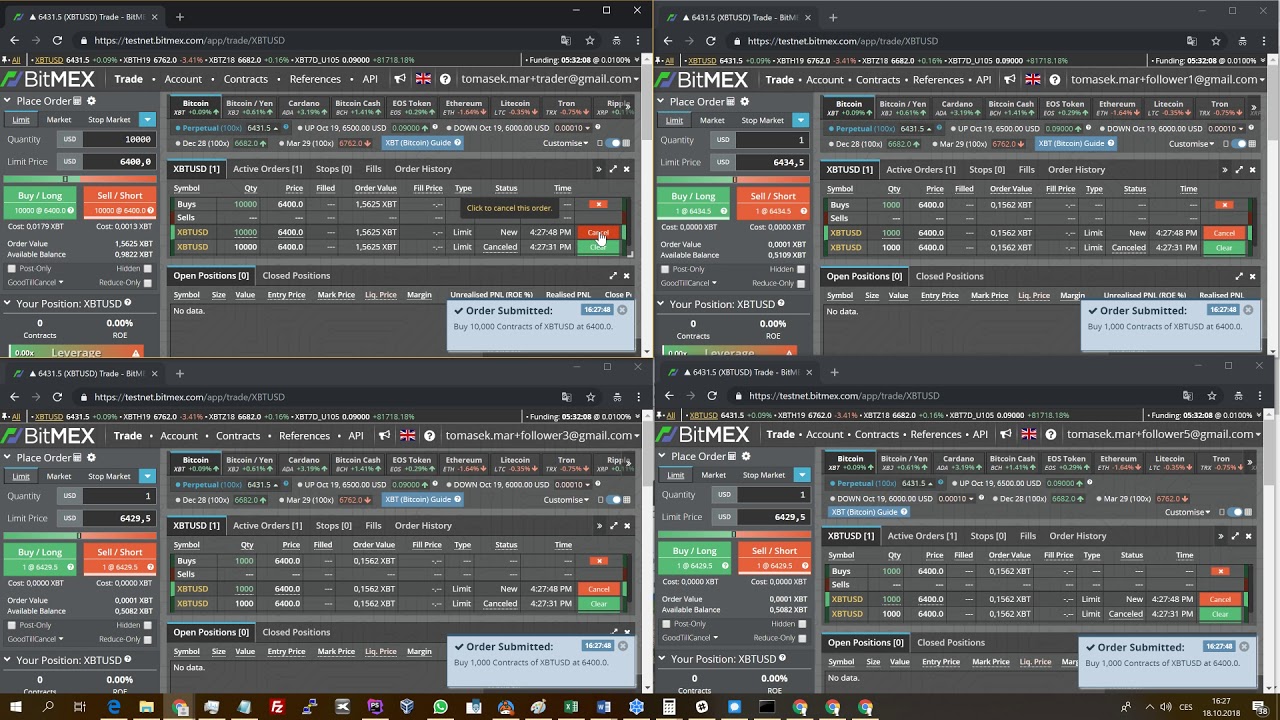Reload the page in follower1 window
This screenshot has width=1280, height=720.
pos(710,41)
